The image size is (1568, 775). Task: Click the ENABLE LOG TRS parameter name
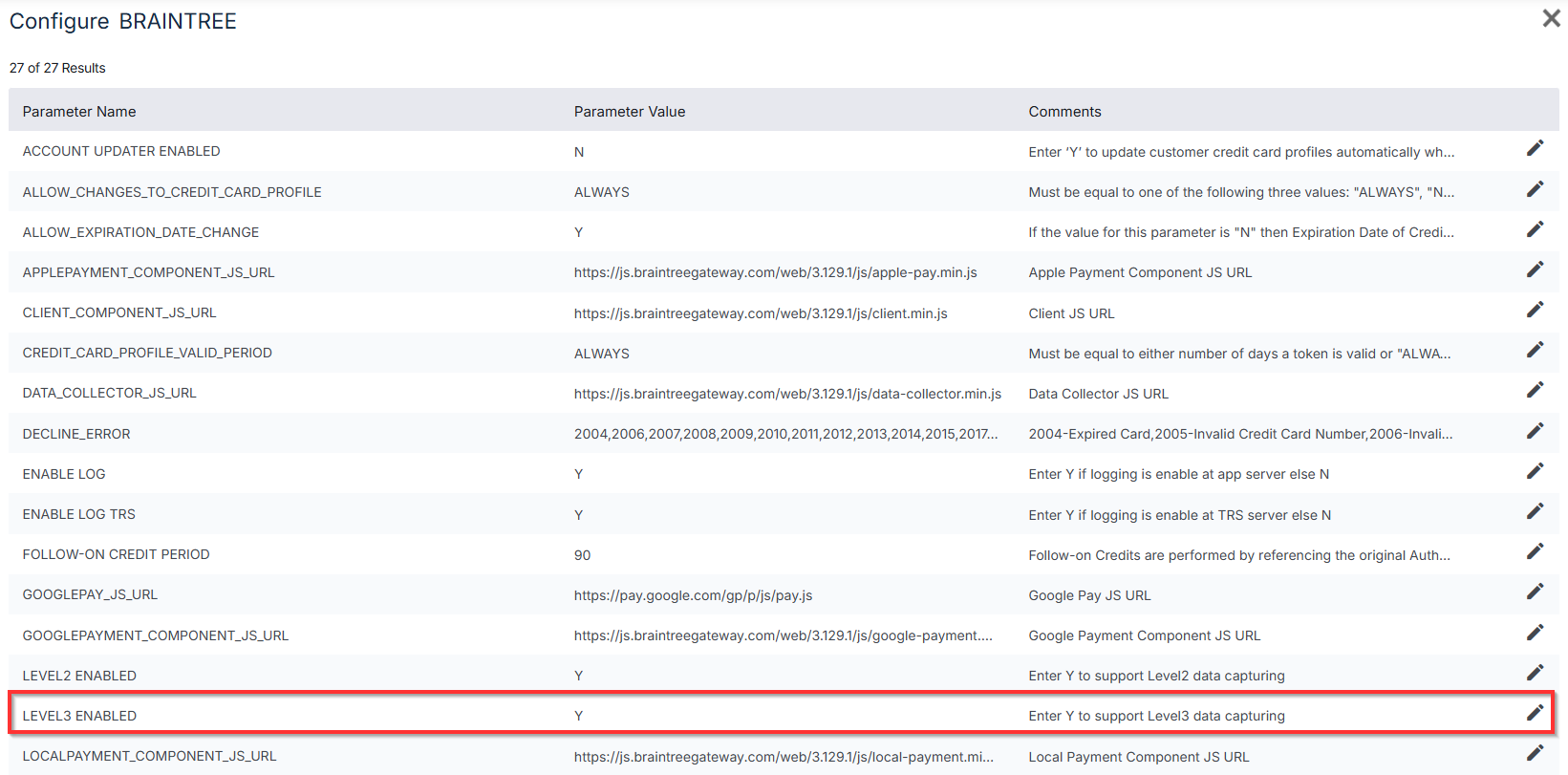(x=79, y=514)
